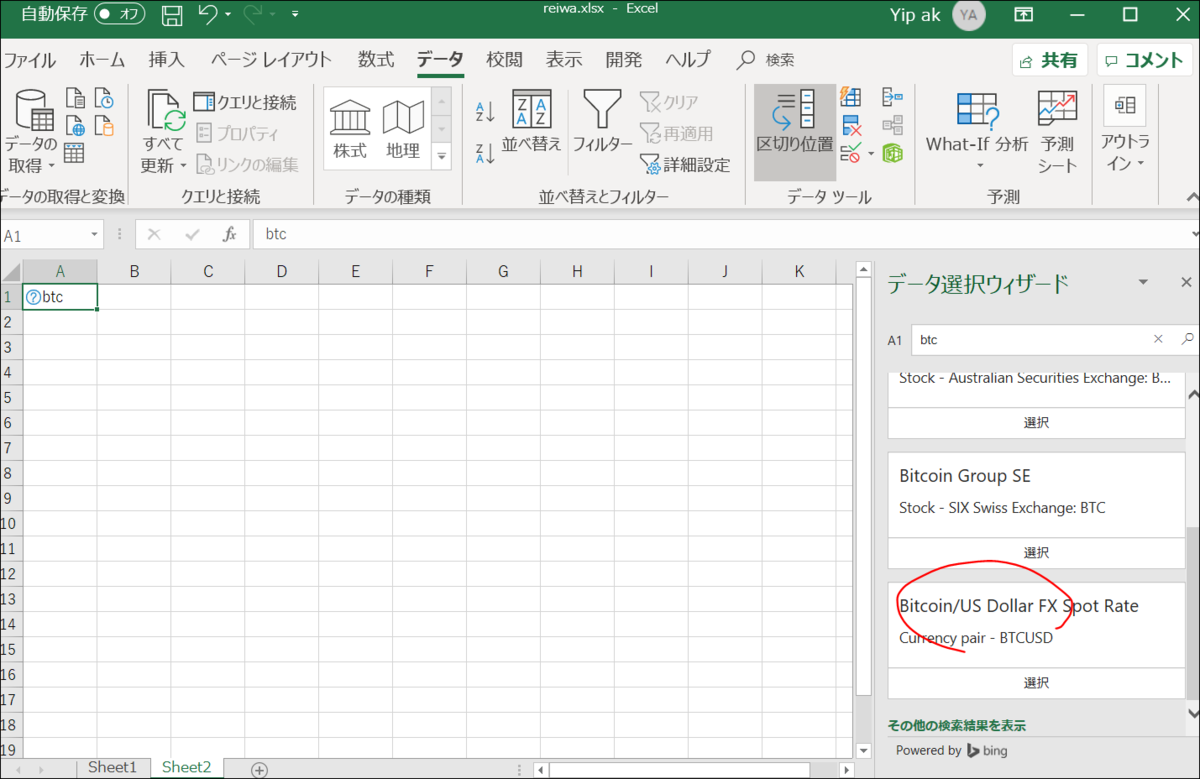1200x779 pixels.
Task: Switch to the 表示 tab
Action: click(564, 60)
